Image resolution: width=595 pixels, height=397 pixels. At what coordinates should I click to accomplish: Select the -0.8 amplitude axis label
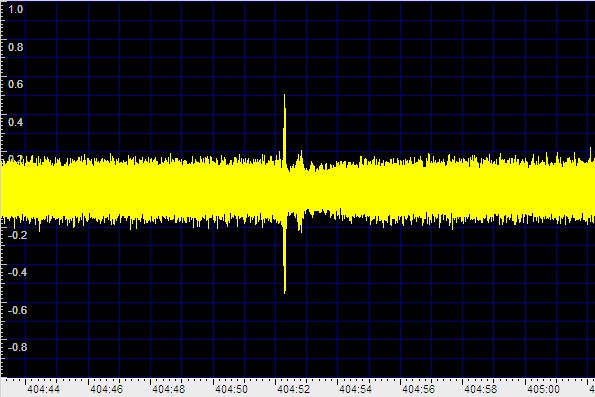(x=17, y=347)
